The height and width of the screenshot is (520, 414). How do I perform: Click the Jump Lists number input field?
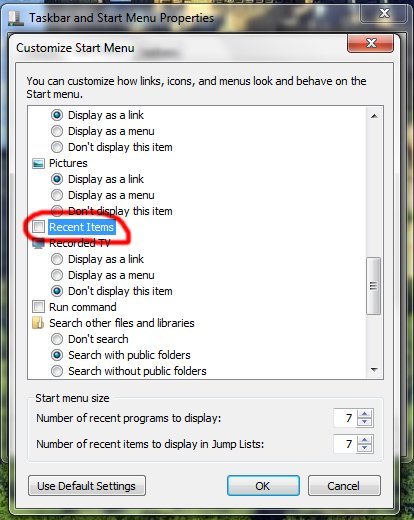(x=345, y=444)
